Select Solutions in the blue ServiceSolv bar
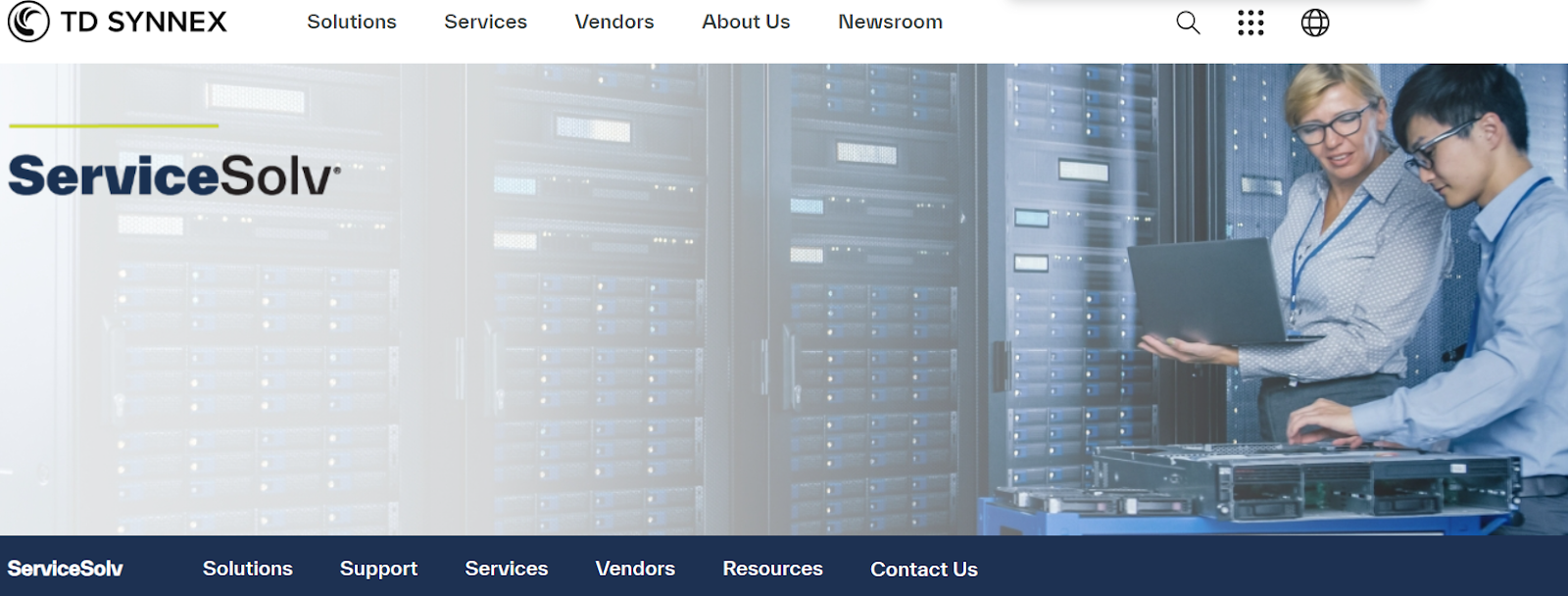 click(x=248, y=569)
